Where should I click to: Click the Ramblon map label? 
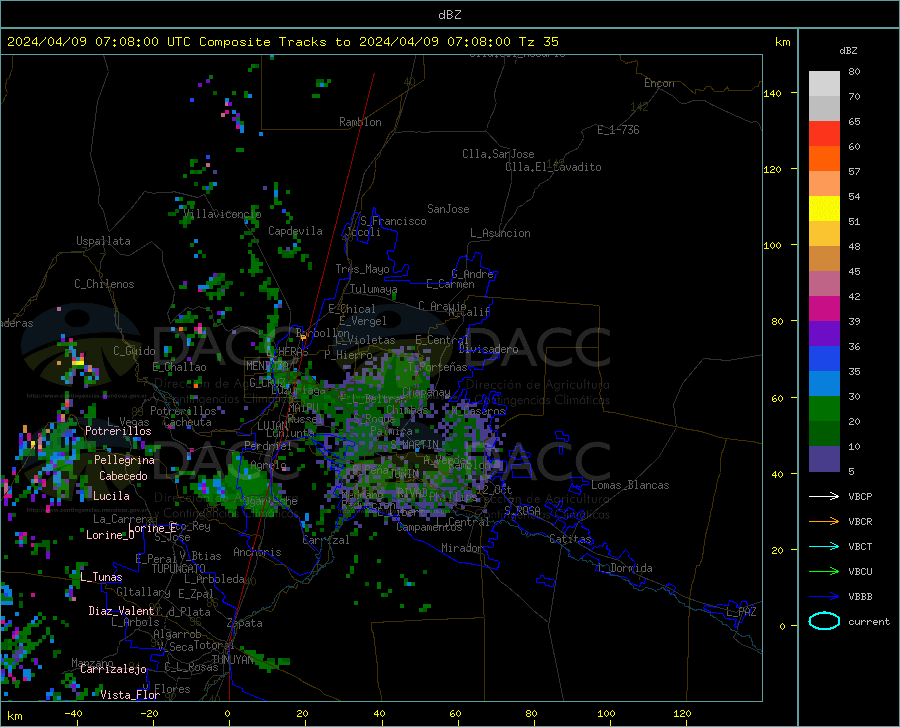360,122
